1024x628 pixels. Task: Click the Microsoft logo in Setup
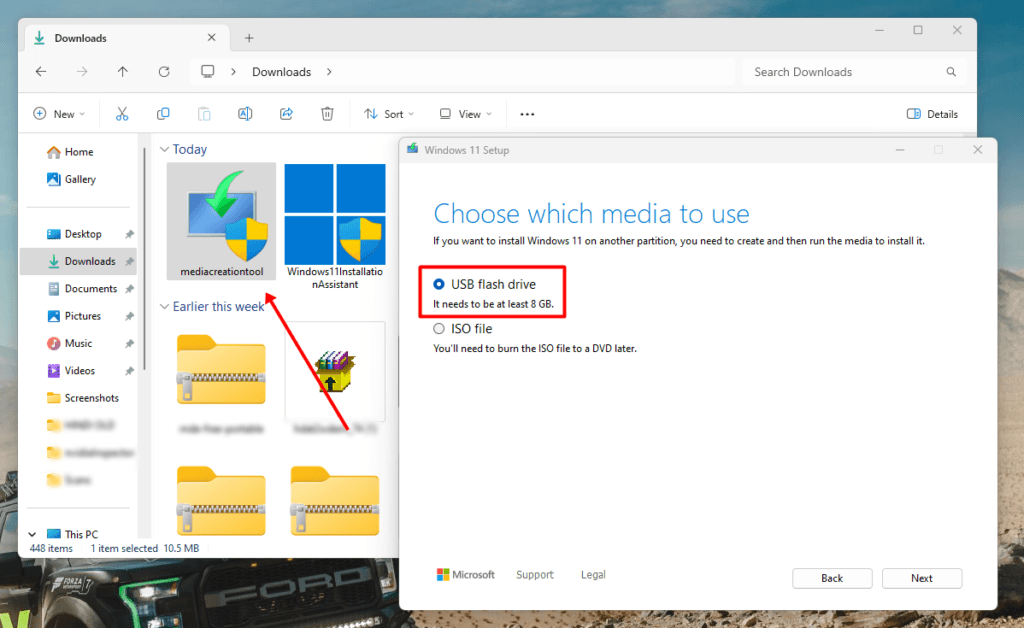coord(466,574)
